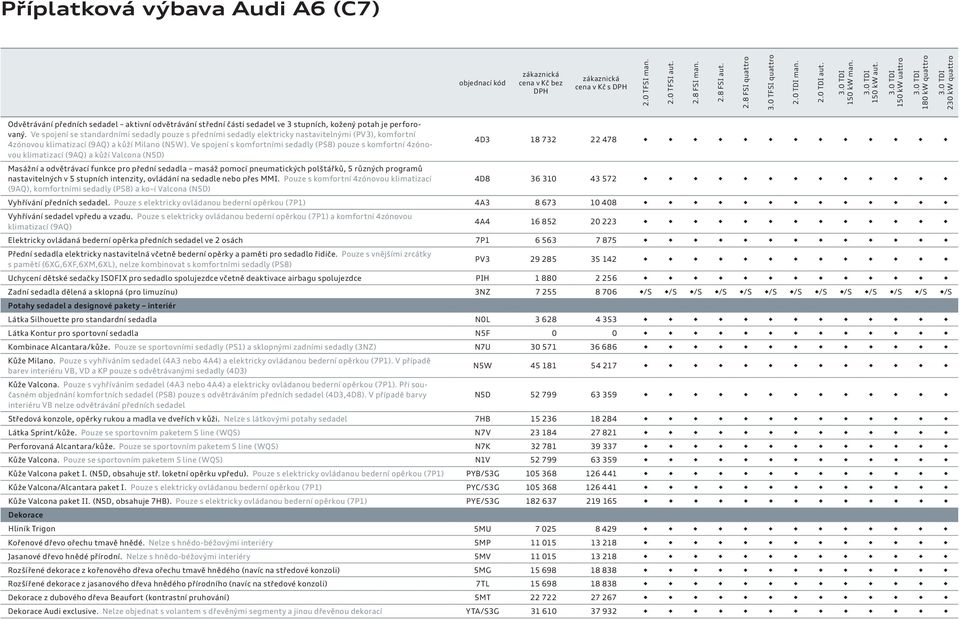Screen dimensions: 960x620
Task: Click order code "N7V"
Action: click(x=482, y=433)
